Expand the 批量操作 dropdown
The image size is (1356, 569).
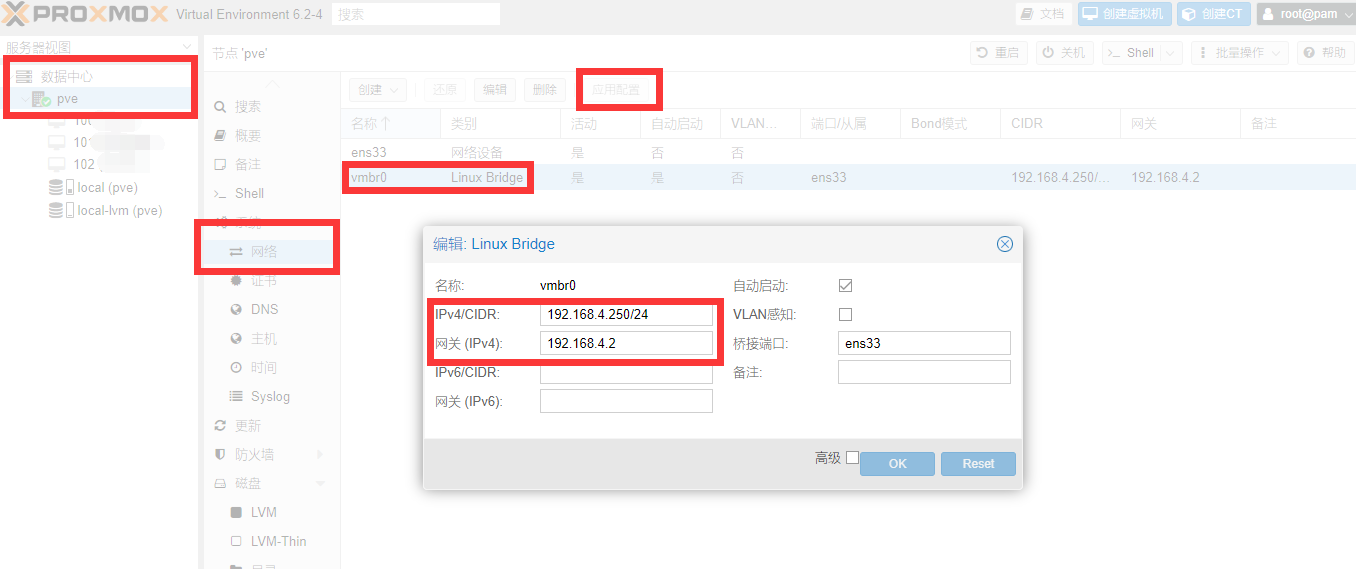[x=1238, y=53]
